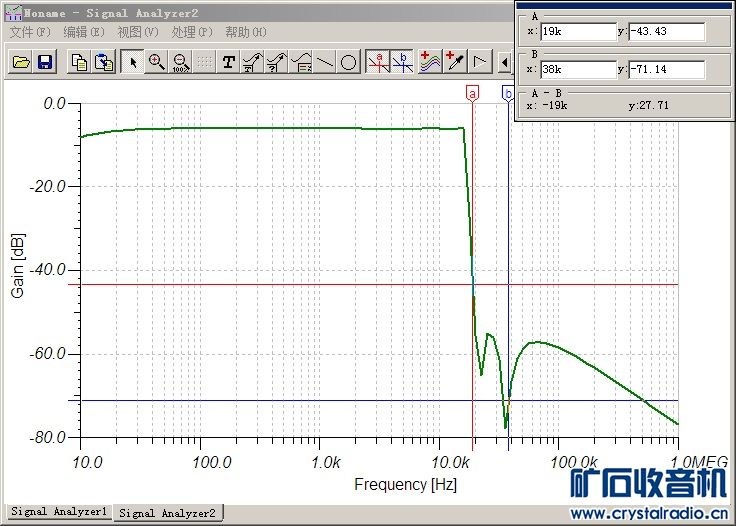Click the Frequency [Hz] axis label

coord(406,484)
